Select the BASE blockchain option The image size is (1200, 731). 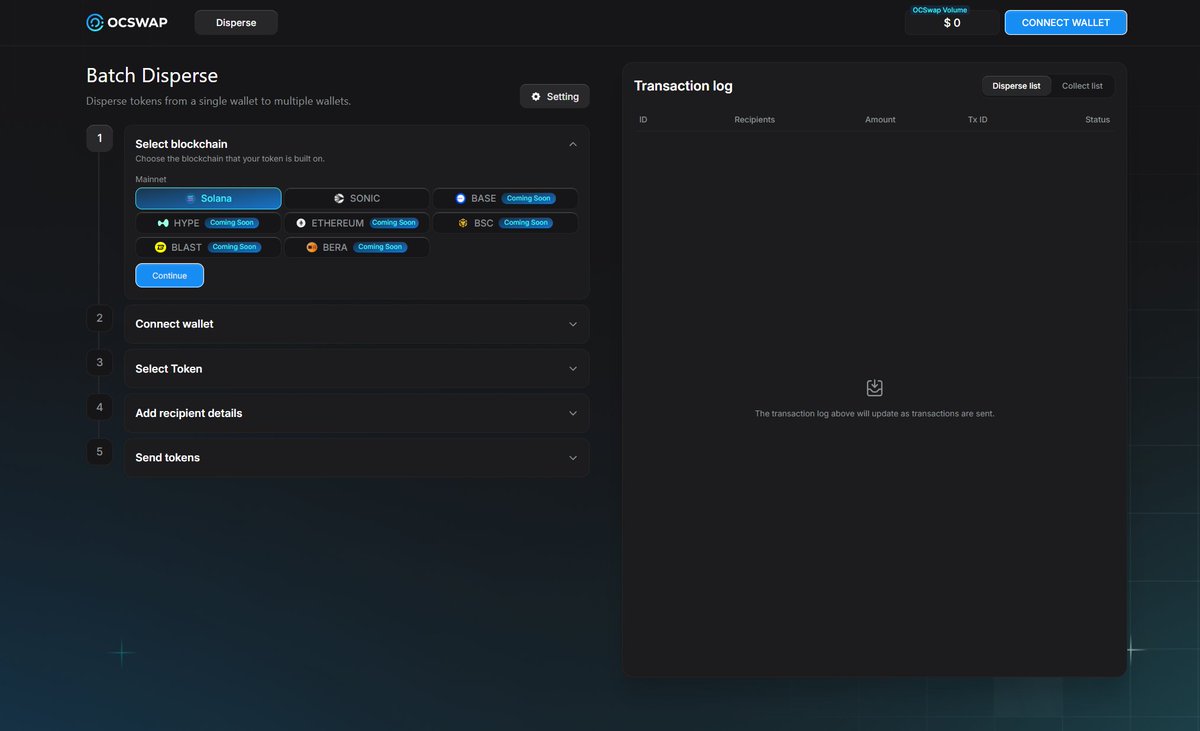pos(505,198)
